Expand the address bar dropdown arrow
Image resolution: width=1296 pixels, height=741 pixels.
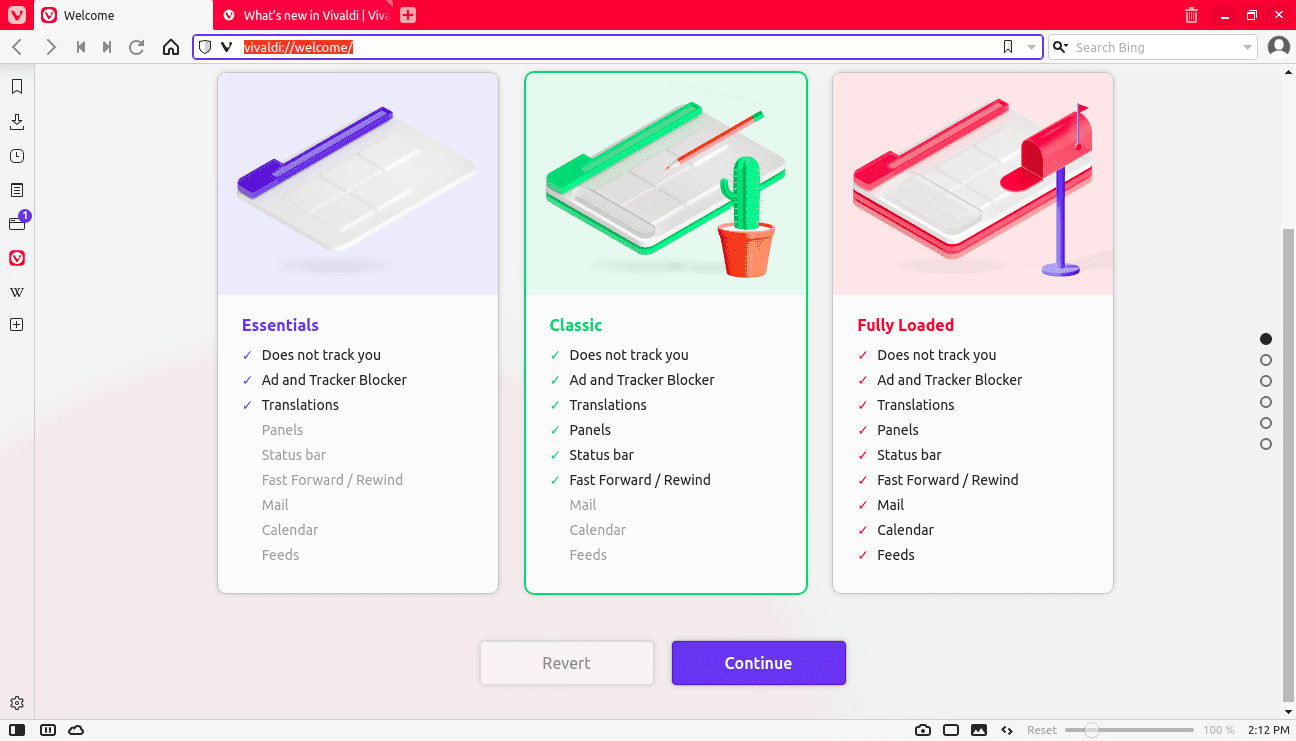[1031, 47]
